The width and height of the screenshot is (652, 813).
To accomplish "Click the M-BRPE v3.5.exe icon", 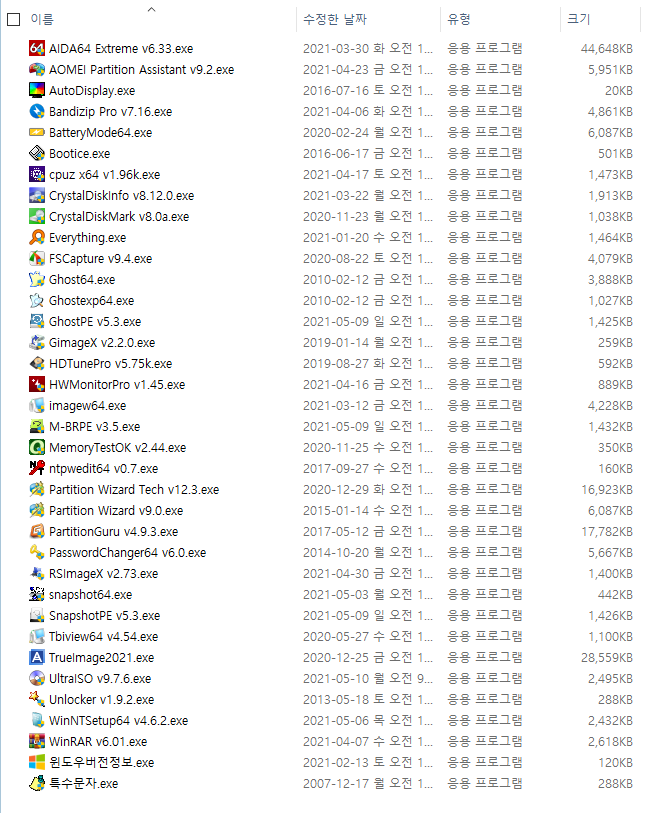I will (37, 426).
